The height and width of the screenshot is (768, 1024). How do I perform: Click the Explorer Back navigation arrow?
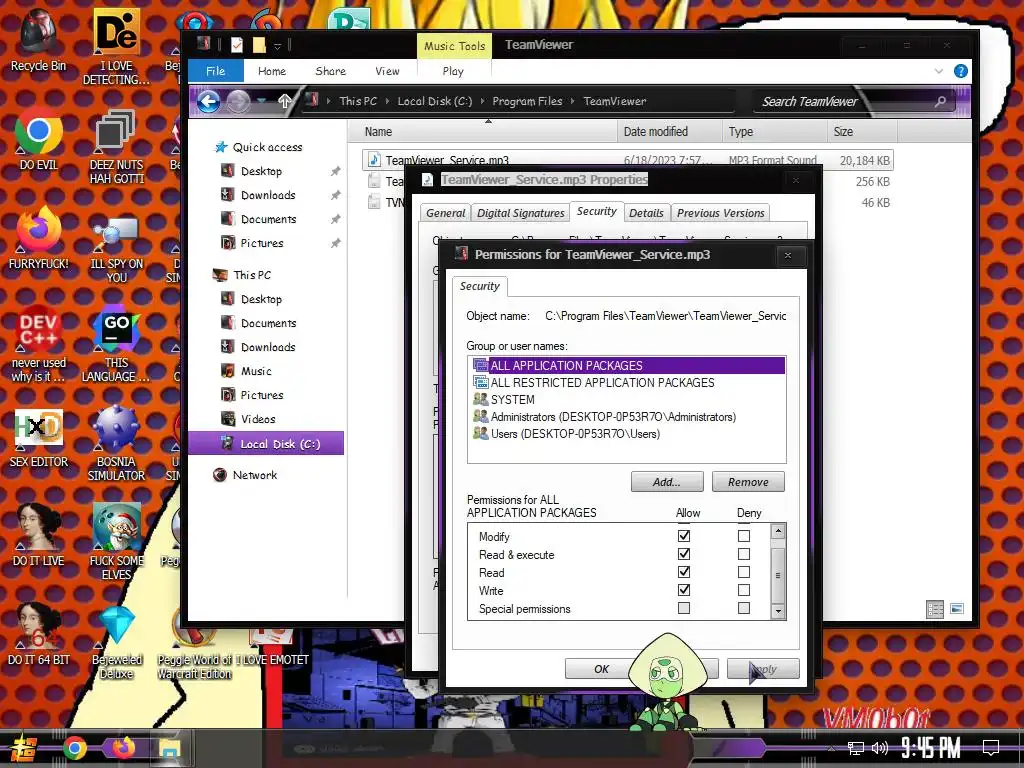tap(208, 101)
